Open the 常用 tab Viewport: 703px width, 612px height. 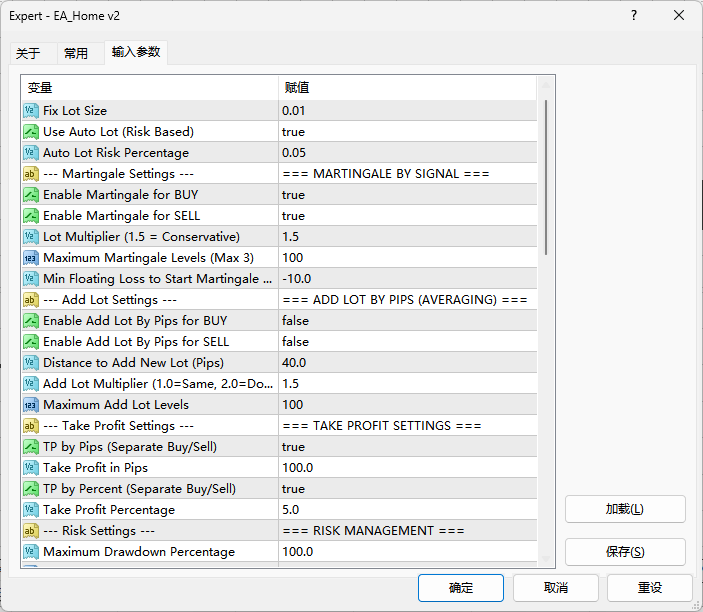(76, 53)
